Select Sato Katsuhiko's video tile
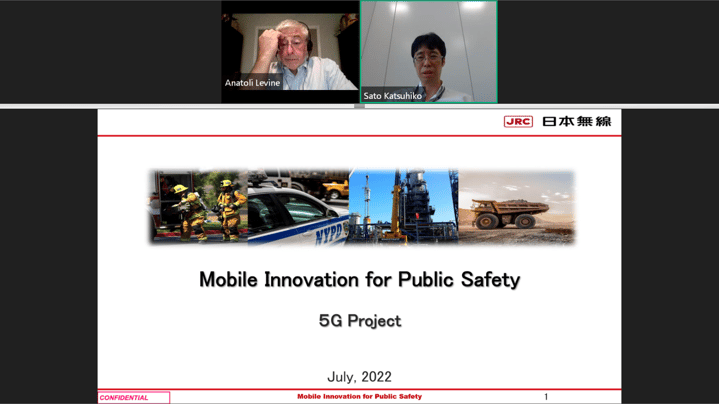 pos(429,52)
